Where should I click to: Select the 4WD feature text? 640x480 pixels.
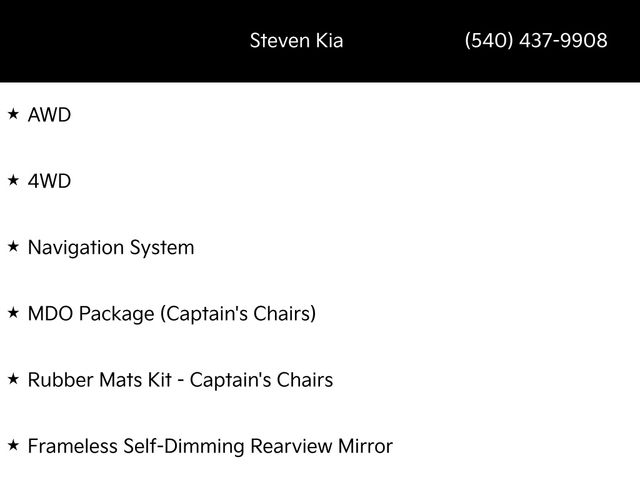tap(50, 181)
